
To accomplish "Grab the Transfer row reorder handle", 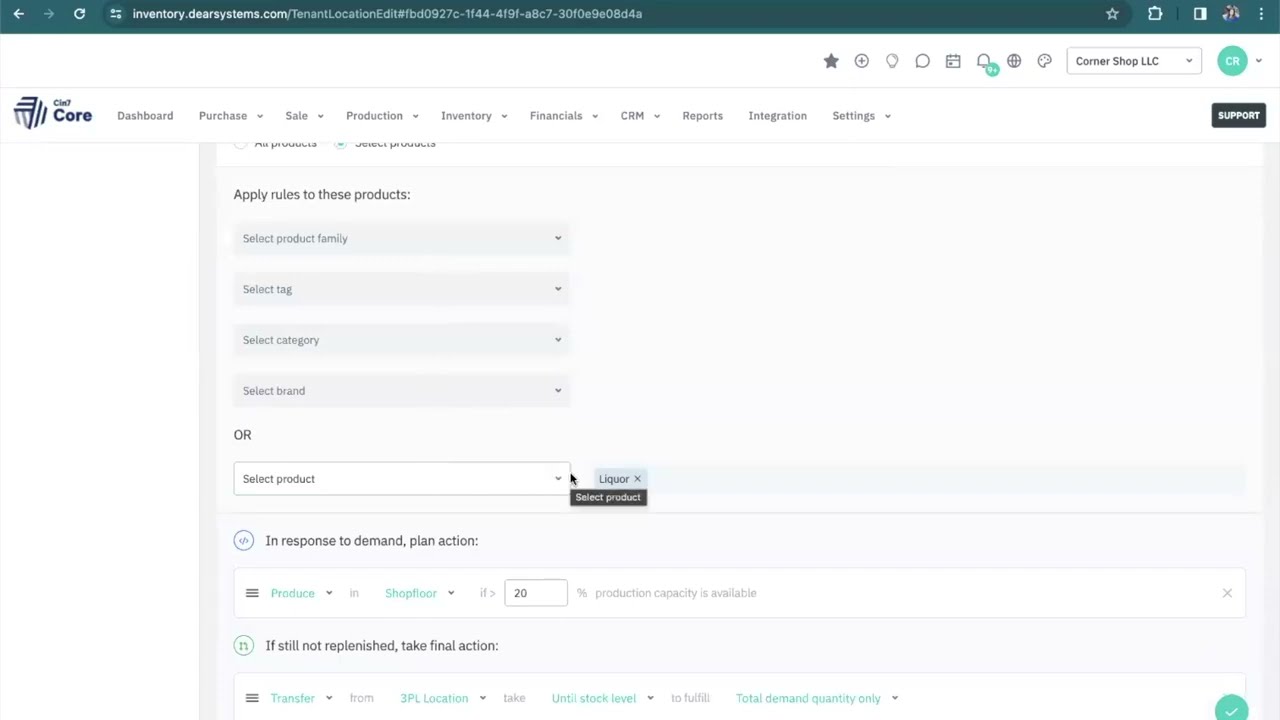I will coord(252,698).
